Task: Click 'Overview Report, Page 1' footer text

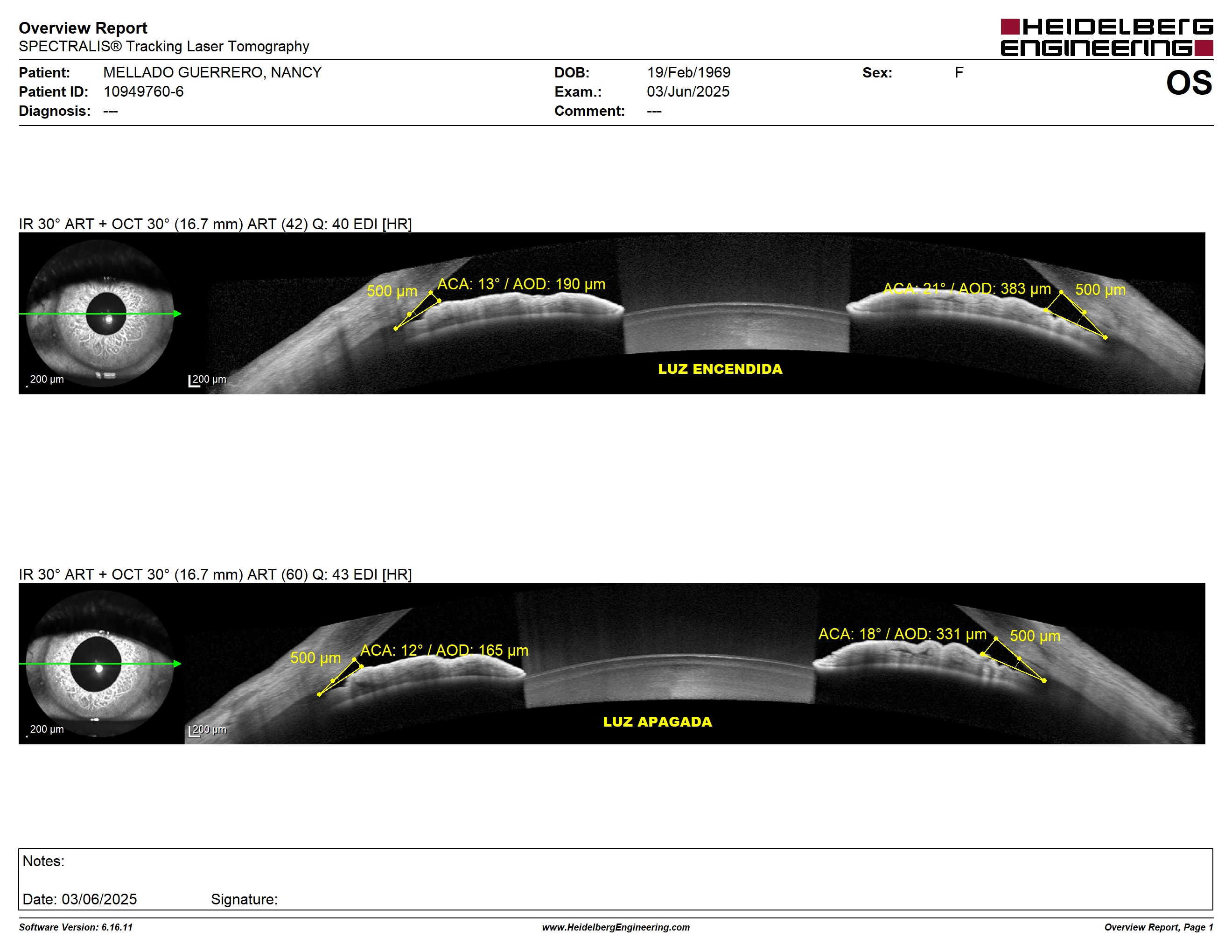Action: [1159, 927]
